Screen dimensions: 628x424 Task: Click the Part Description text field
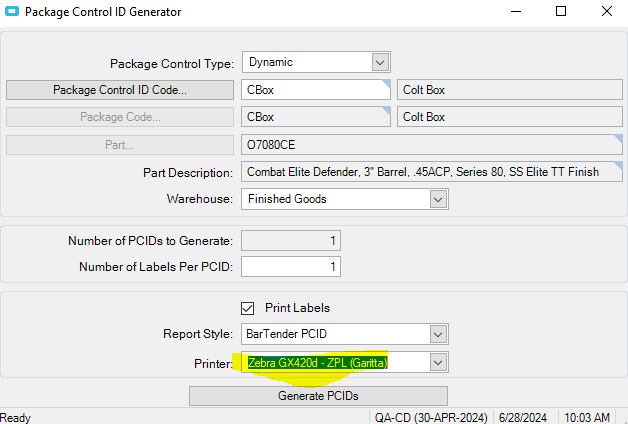coord(432,172)
